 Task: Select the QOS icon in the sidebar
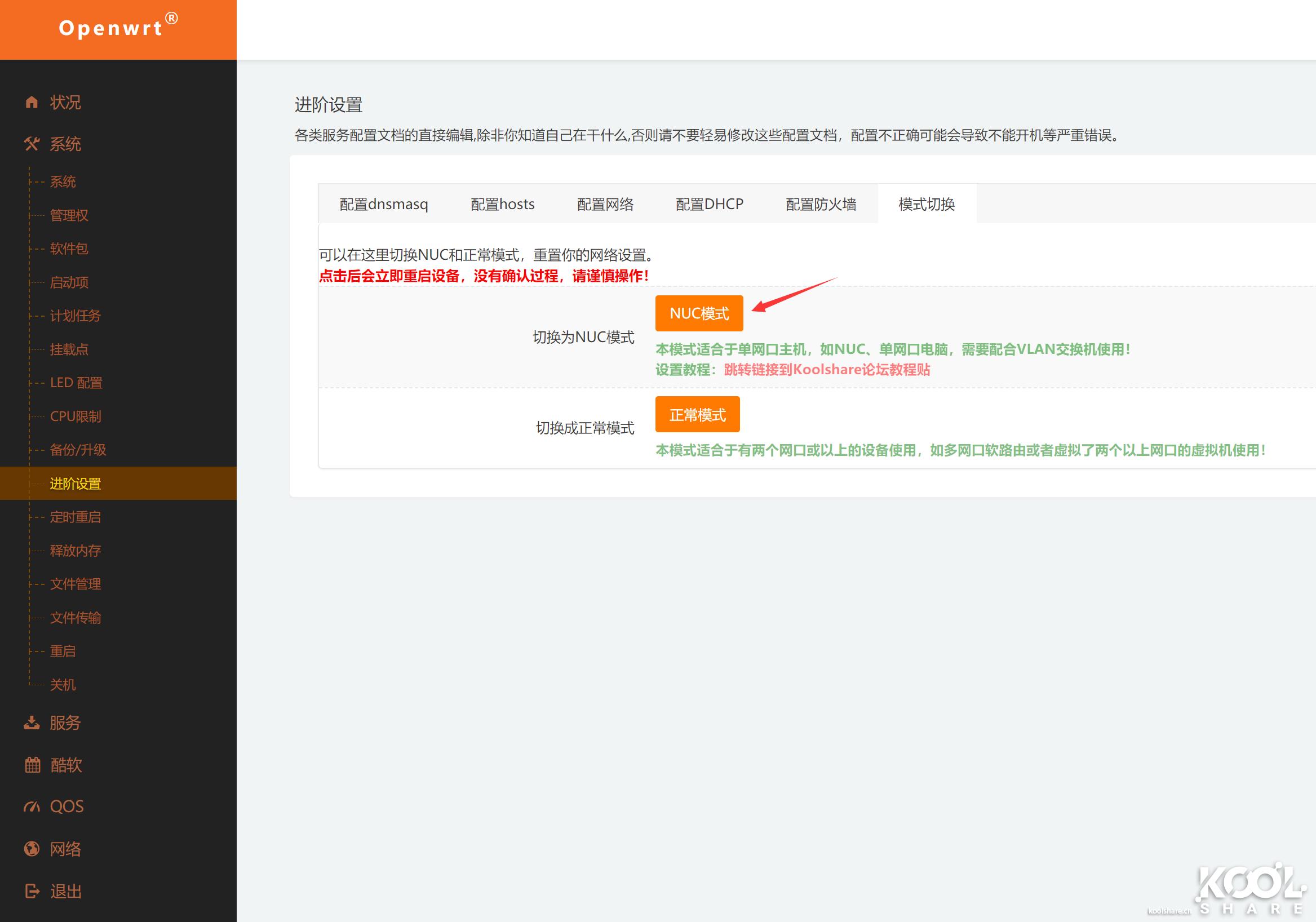(32, 807)
